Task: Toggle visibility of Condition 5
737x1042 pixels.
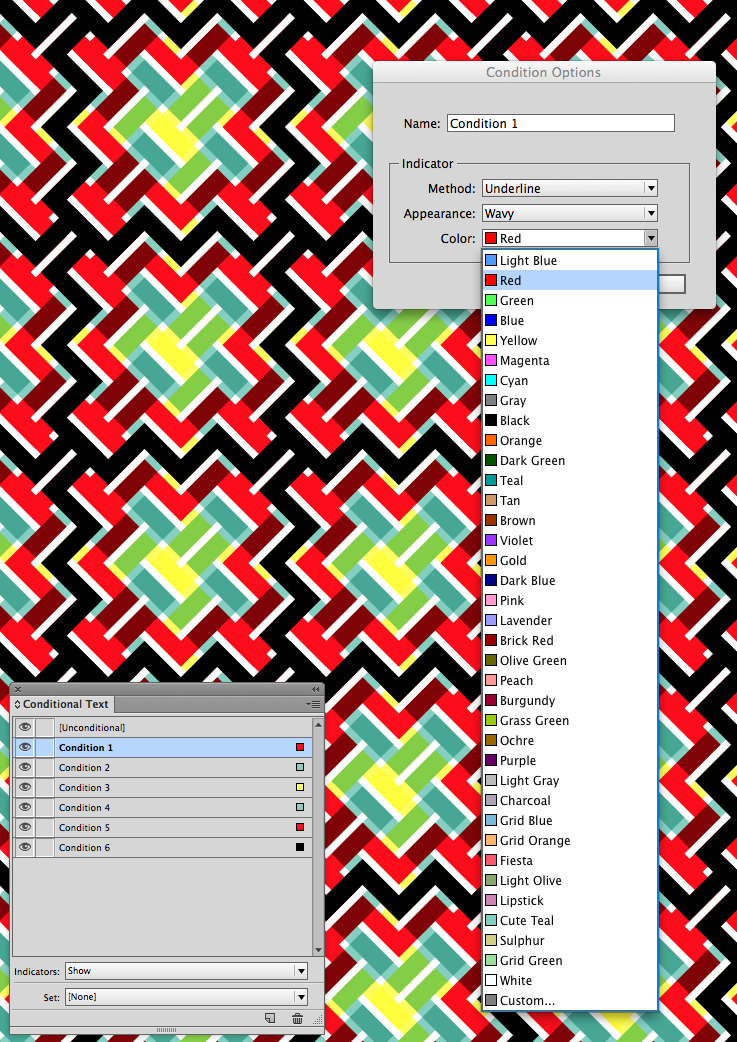Action: [x=25, y=828]
